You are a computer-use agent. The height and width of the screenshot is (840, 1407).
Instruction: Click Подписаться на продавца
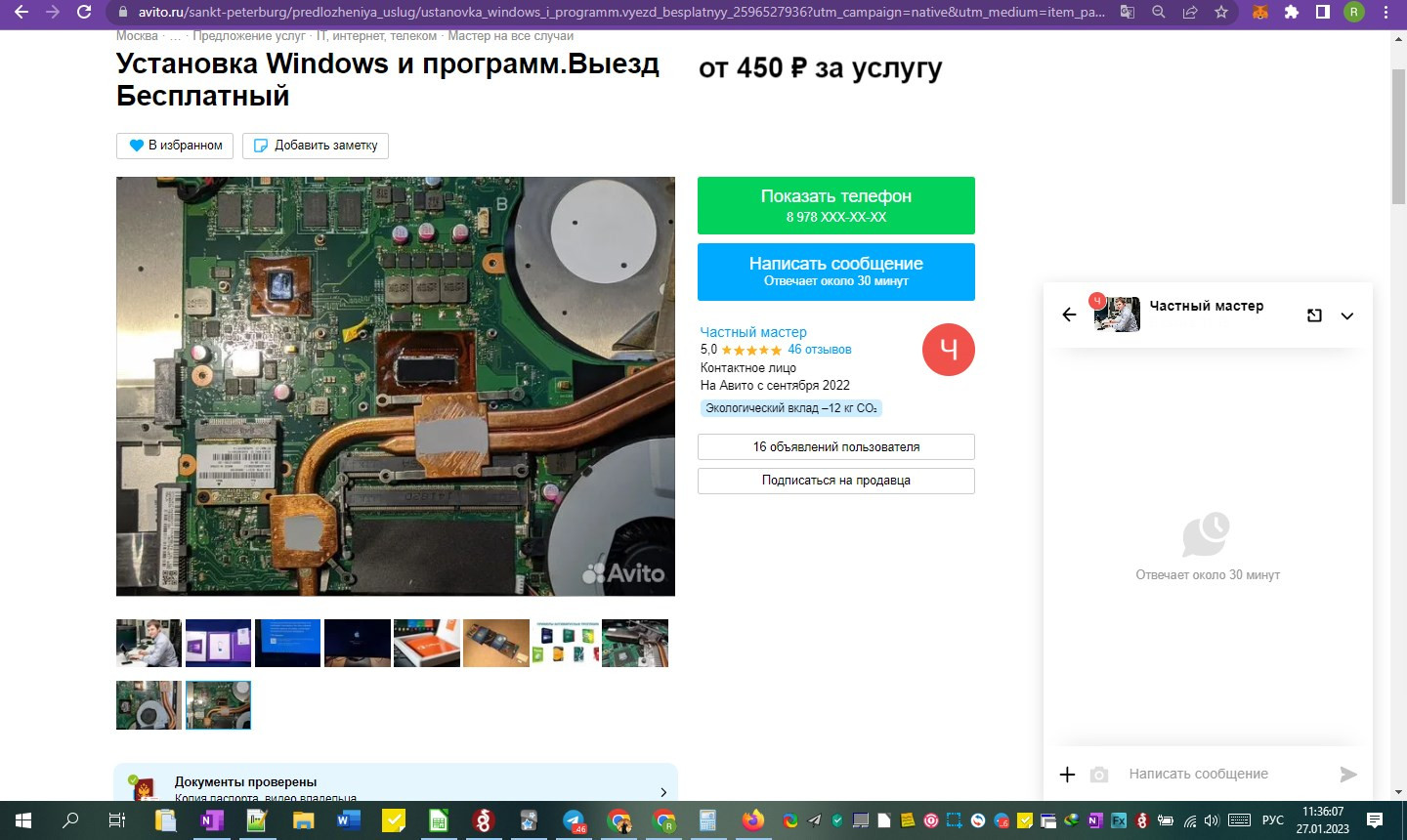pos(836,481)
